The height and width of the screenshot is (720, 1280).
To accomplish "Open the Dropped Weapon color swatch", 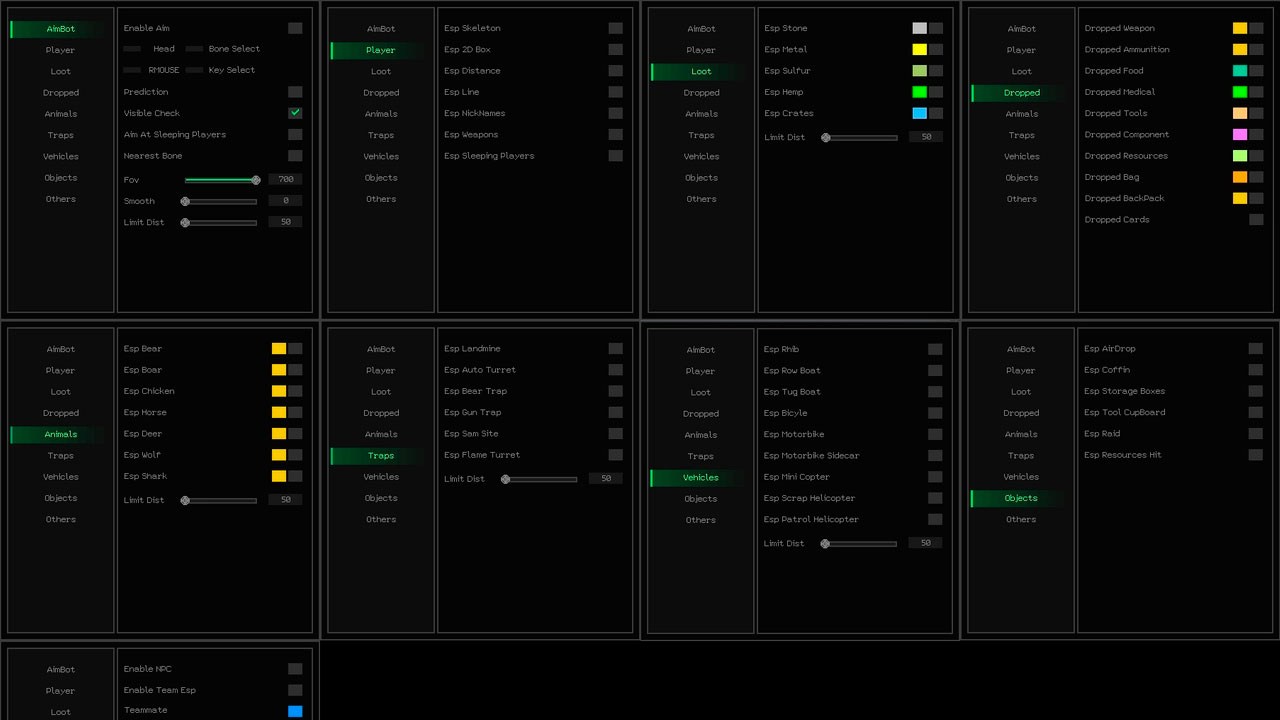I will coord(1240,28).
